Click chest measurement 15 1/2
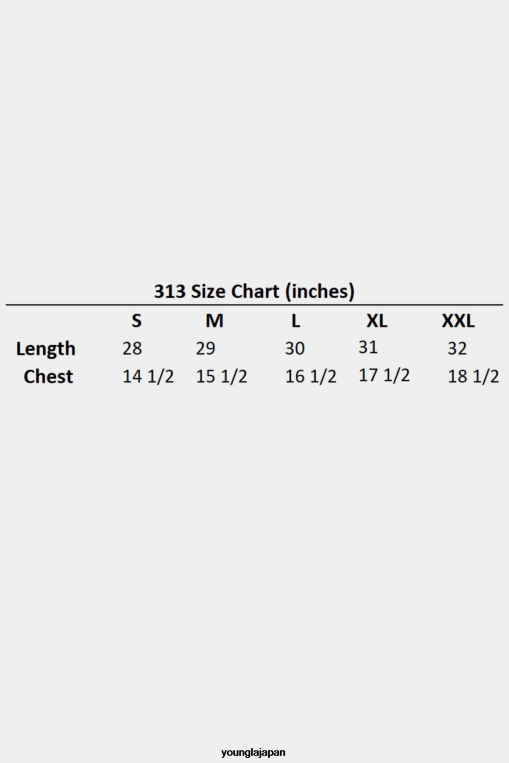509x763 pixels. point(221,376)
